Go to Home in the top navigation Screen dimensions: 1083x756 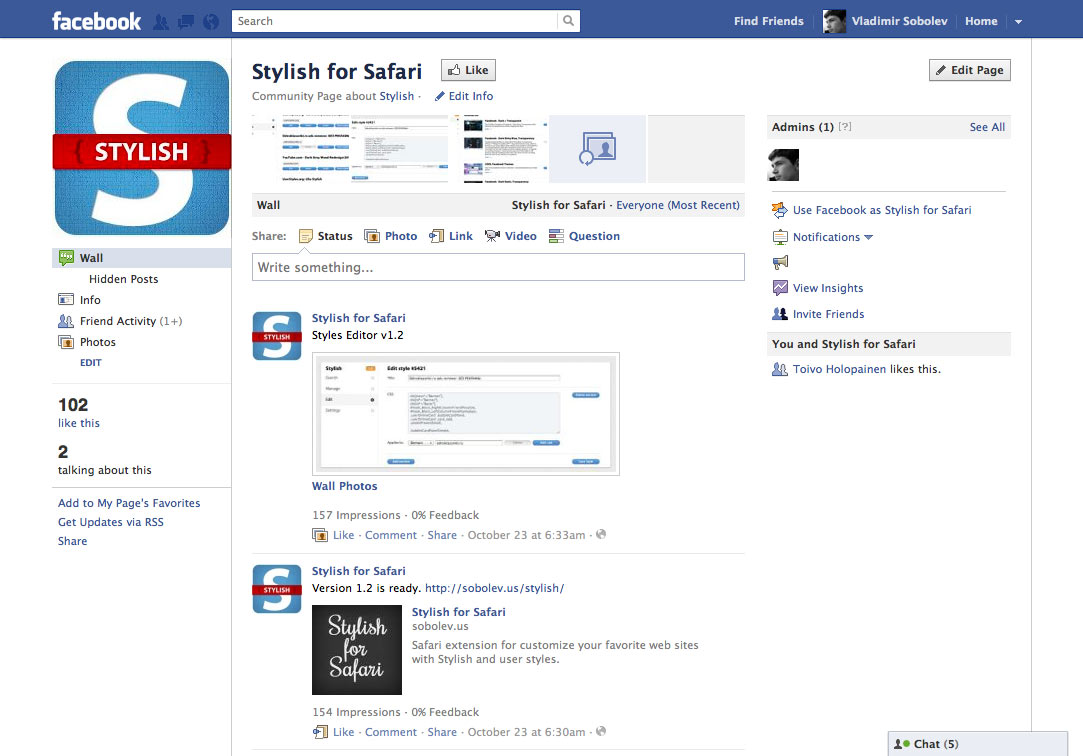(981, 20)
